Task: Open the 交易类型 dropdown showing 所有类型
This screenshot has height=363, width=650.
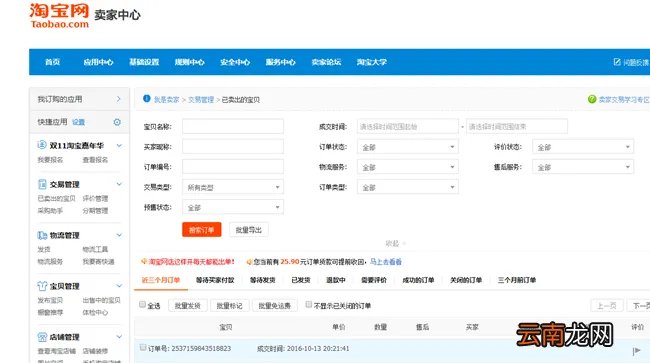Action: tap(233, 187)
